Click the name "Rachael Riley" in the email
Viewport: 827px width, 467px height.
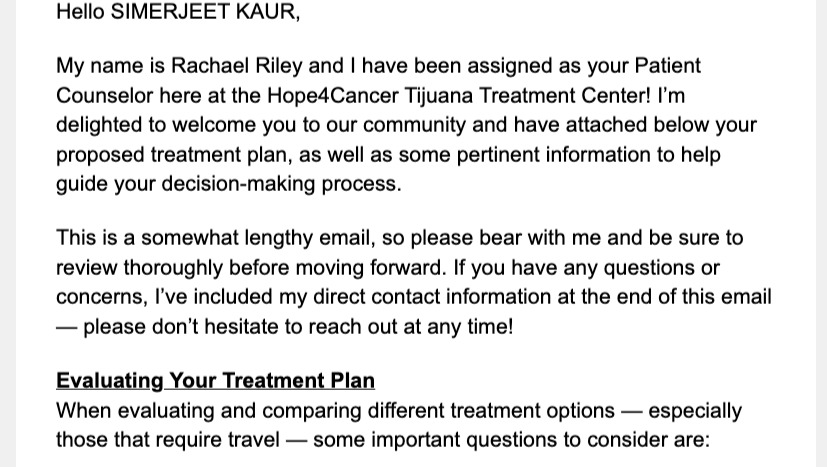pos(237,65)
